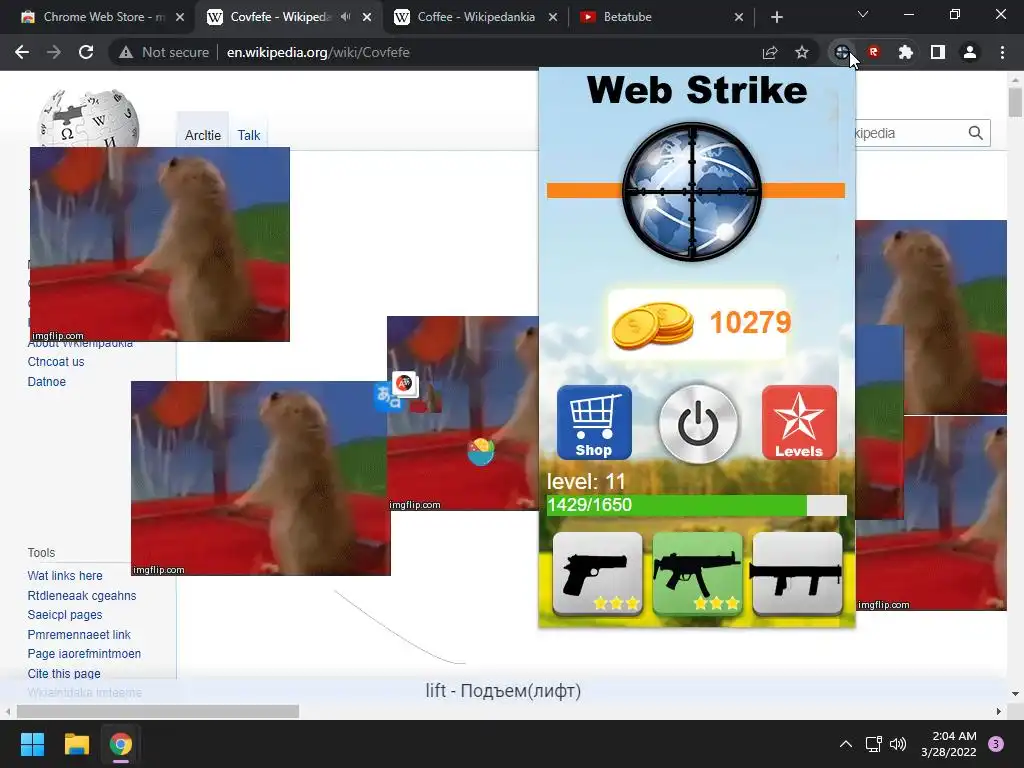This screenshot has height=768, width=1024.
Task: Open the Cite this page link
Action: tap(64, 673)
